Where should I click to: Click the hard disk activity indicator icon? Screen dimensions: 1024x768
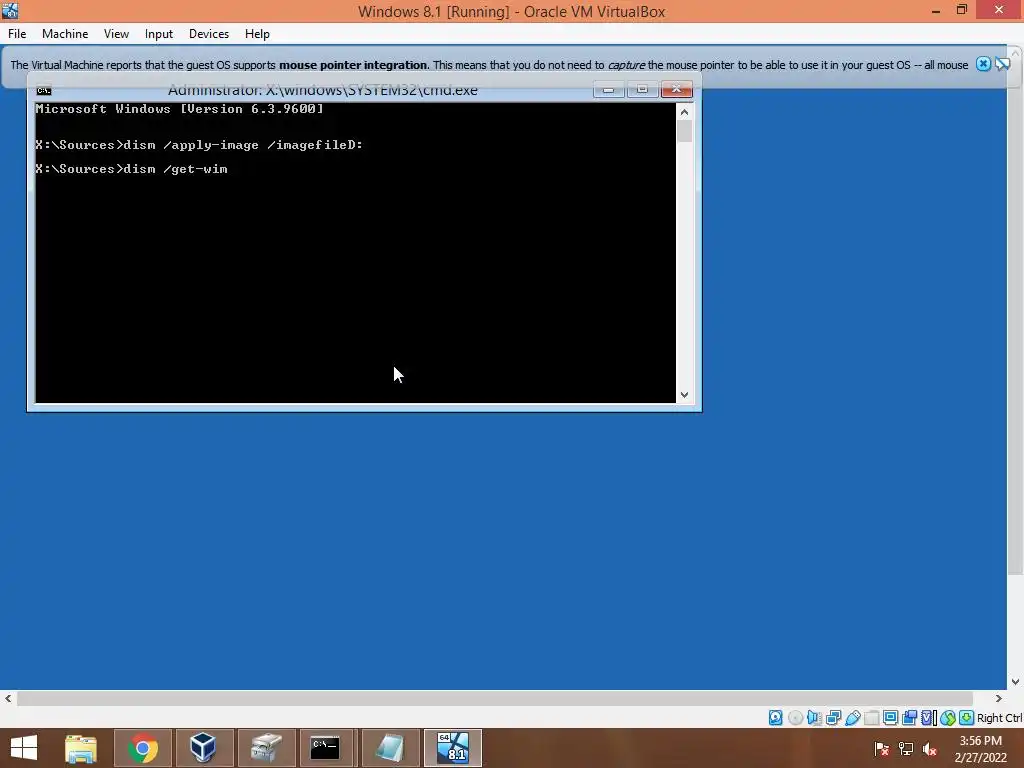pos(775,718)
